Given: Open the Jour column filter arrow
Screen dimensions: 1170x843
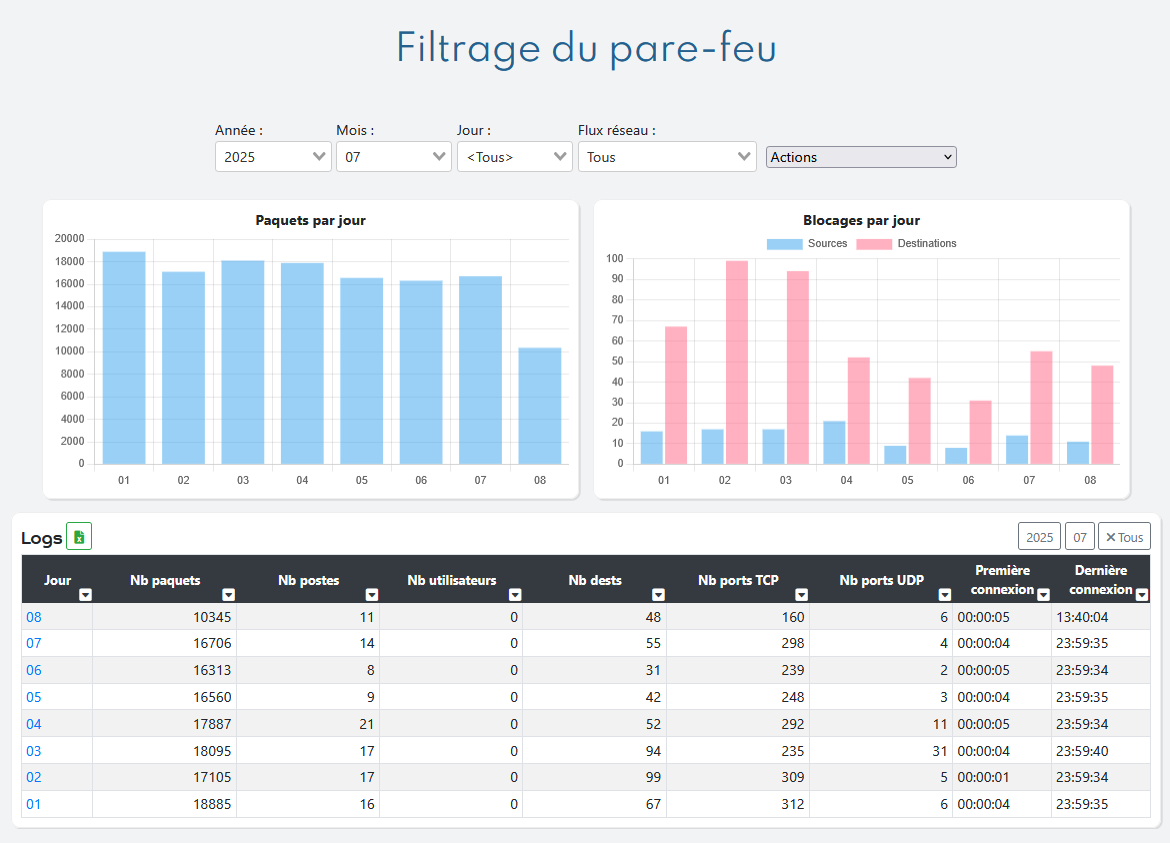Looking at the screenshot, I should 85,595.
